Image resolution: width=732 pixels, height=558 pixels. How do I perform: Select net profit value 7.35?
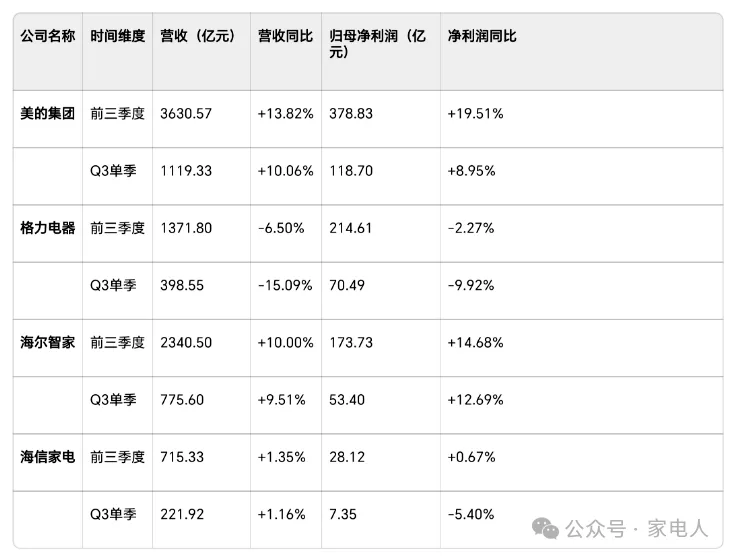tap(344, 514)
